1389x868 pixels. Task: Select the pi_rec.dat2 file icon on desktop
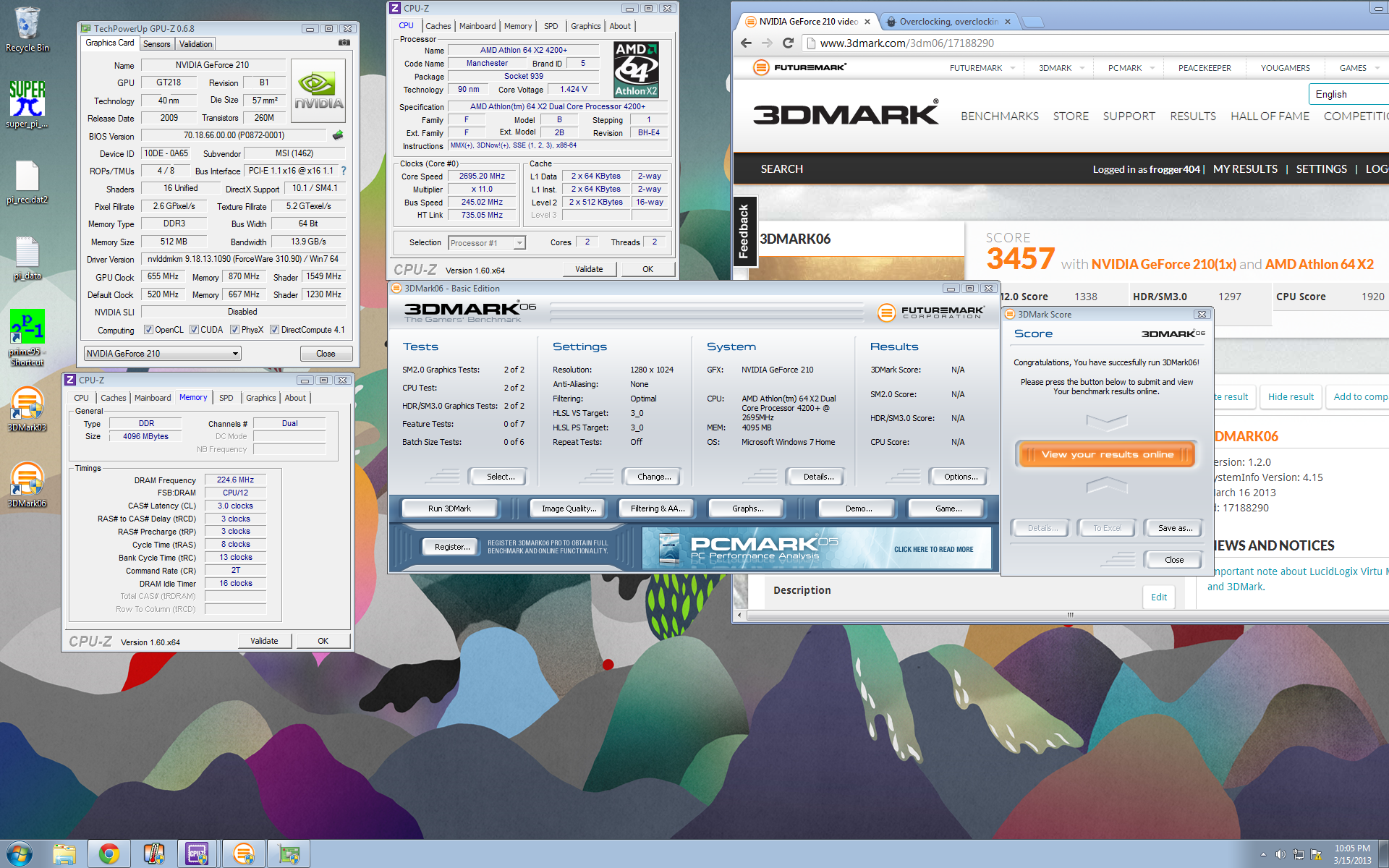(27, 182)
